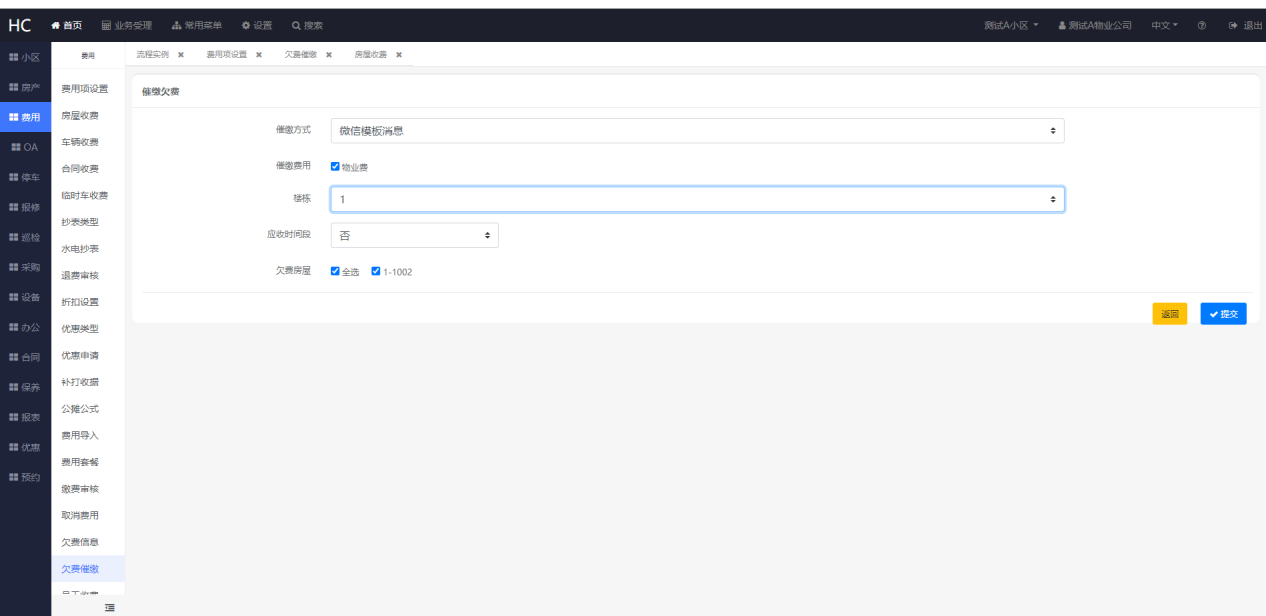Image resolution: width=1266 pixels, height=616 pixels.
Task: Expand the 应收时间段 dropdown
Action: (414, 235)
